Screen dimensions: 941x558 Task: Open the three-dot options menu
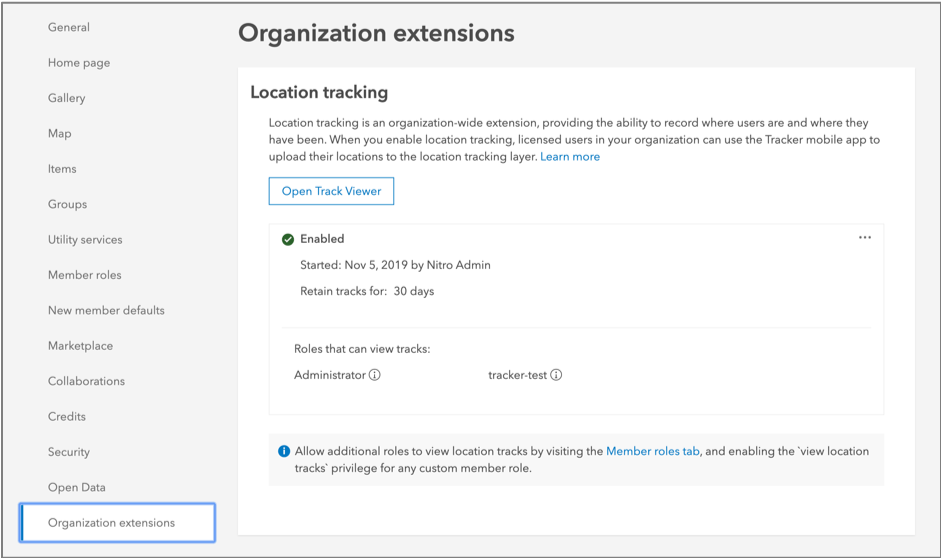point(865,238)
